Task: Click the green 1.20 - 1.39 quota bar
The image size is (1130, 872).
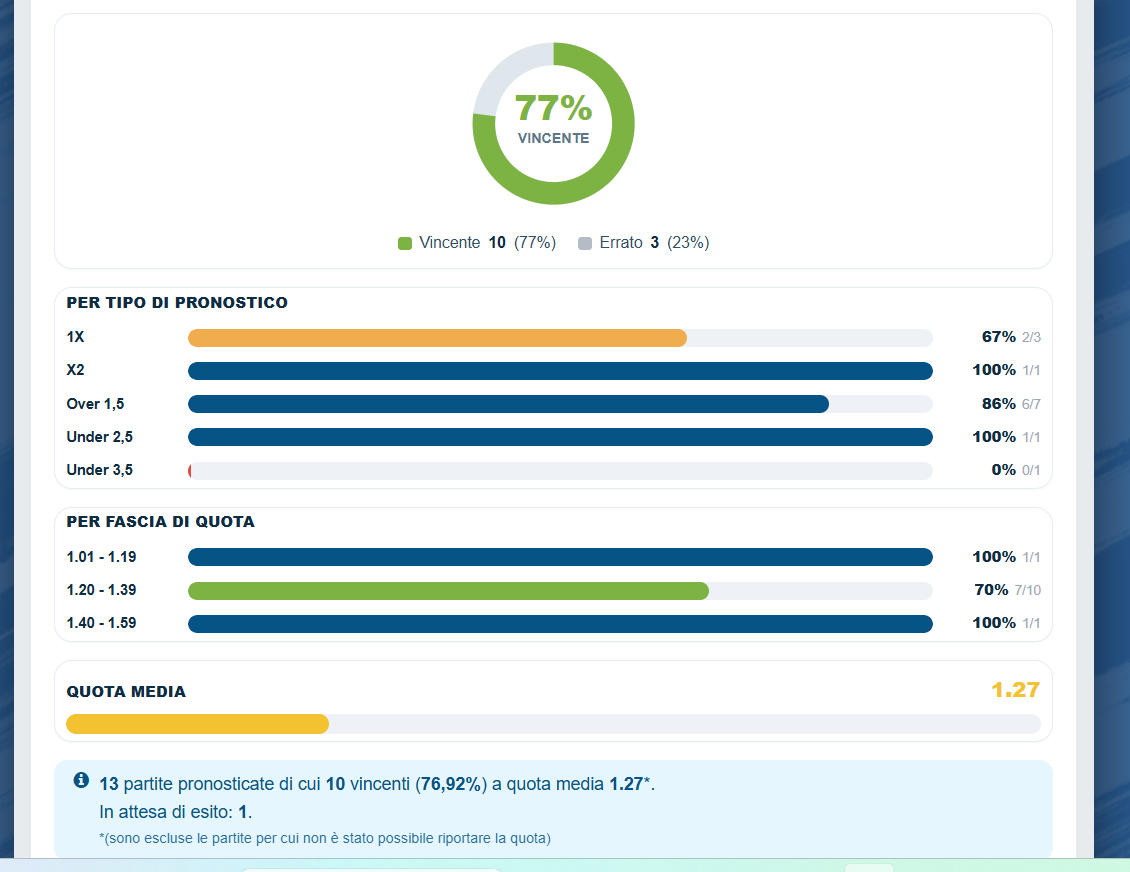Action: click(x=448, y=591)
